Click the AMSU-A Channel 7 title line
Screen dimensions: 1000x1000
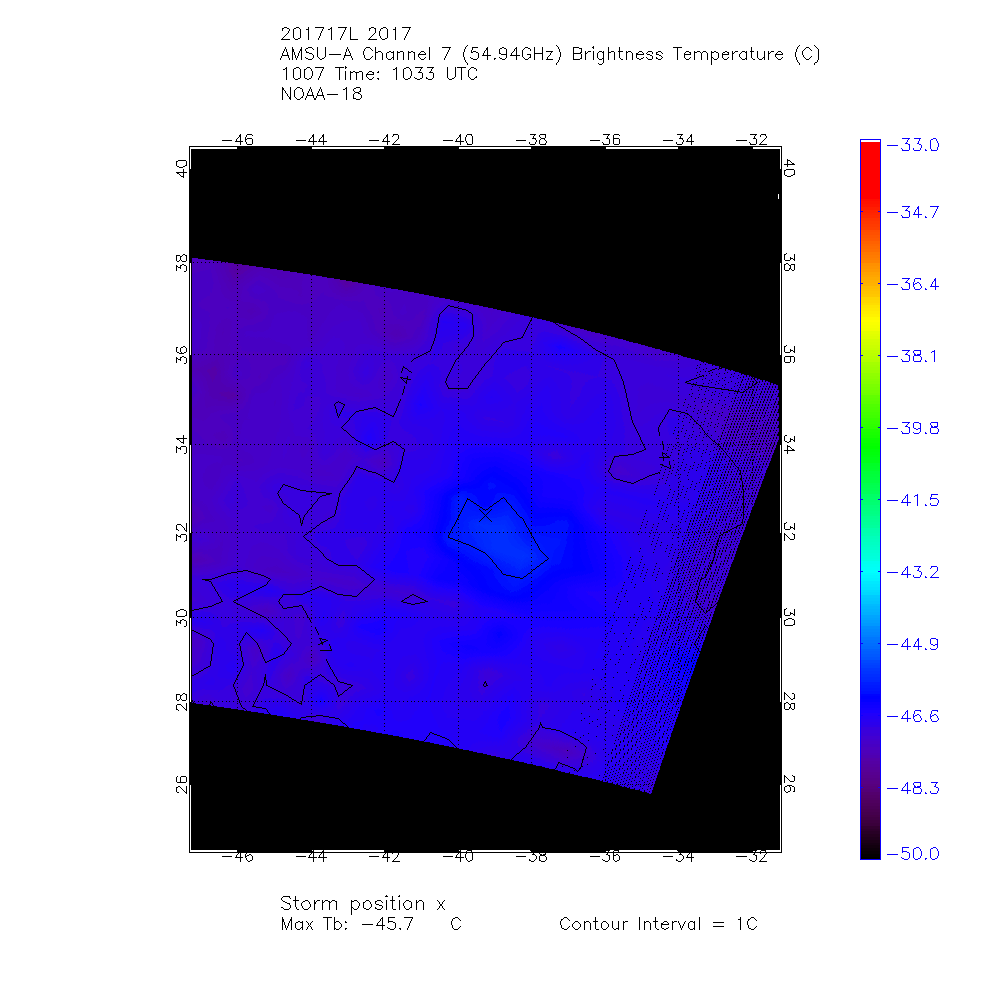pyautogui.click(x=550, y=54)
